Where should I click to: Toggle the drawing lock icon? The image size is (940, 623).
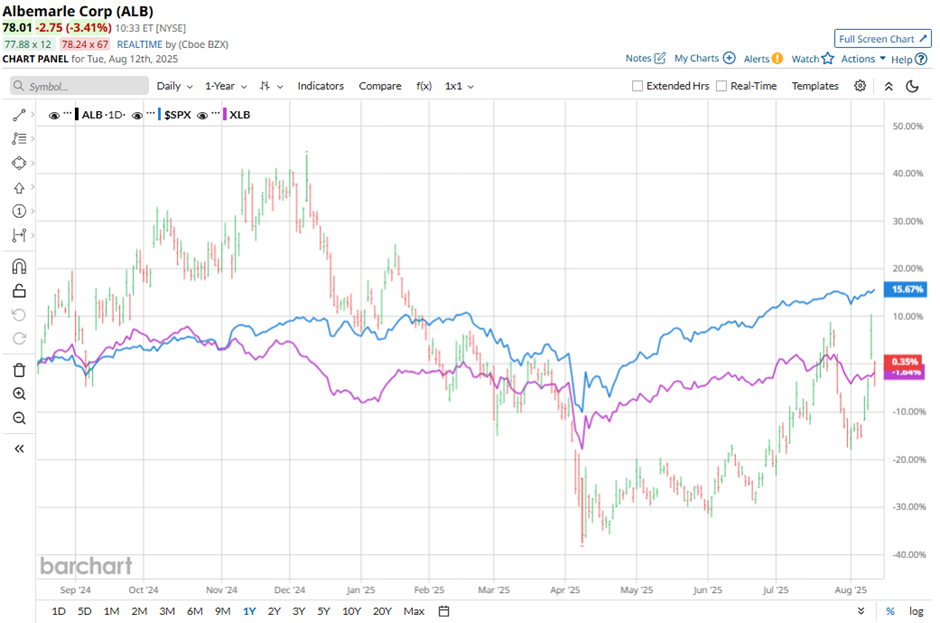19,291
